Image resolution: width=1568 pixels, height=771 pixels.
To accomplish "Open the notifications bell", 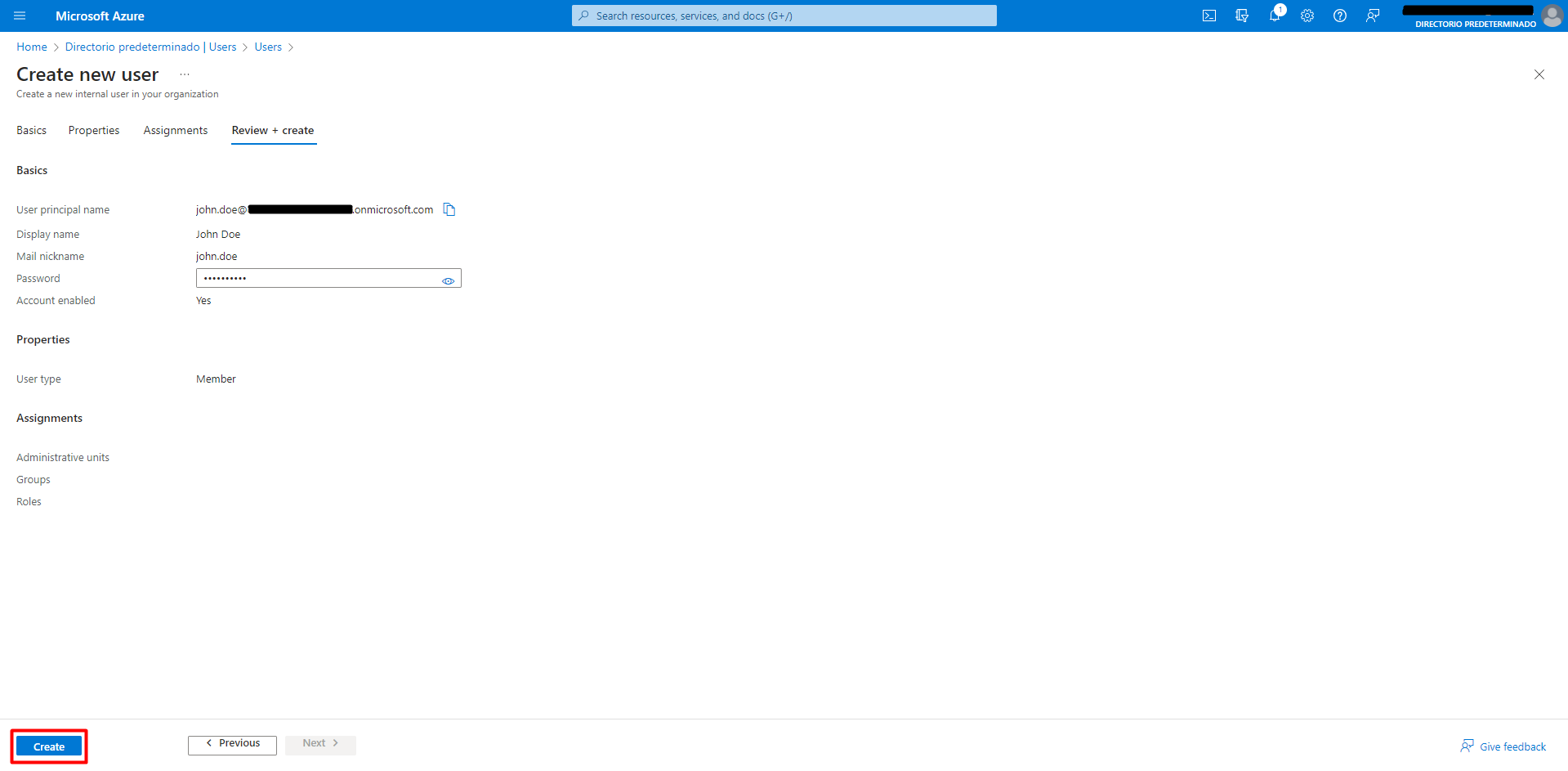I will click(x=1275, y=16).
